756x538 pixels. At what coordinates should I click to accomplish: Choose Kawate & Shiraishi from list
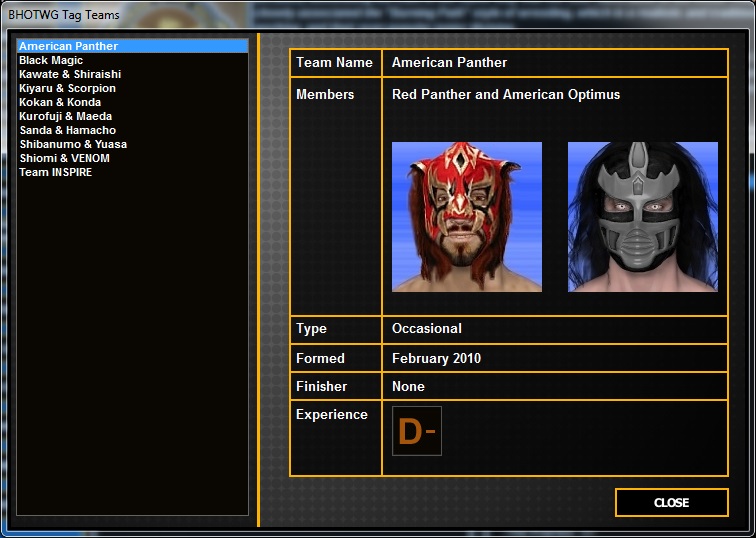(68, 74)
